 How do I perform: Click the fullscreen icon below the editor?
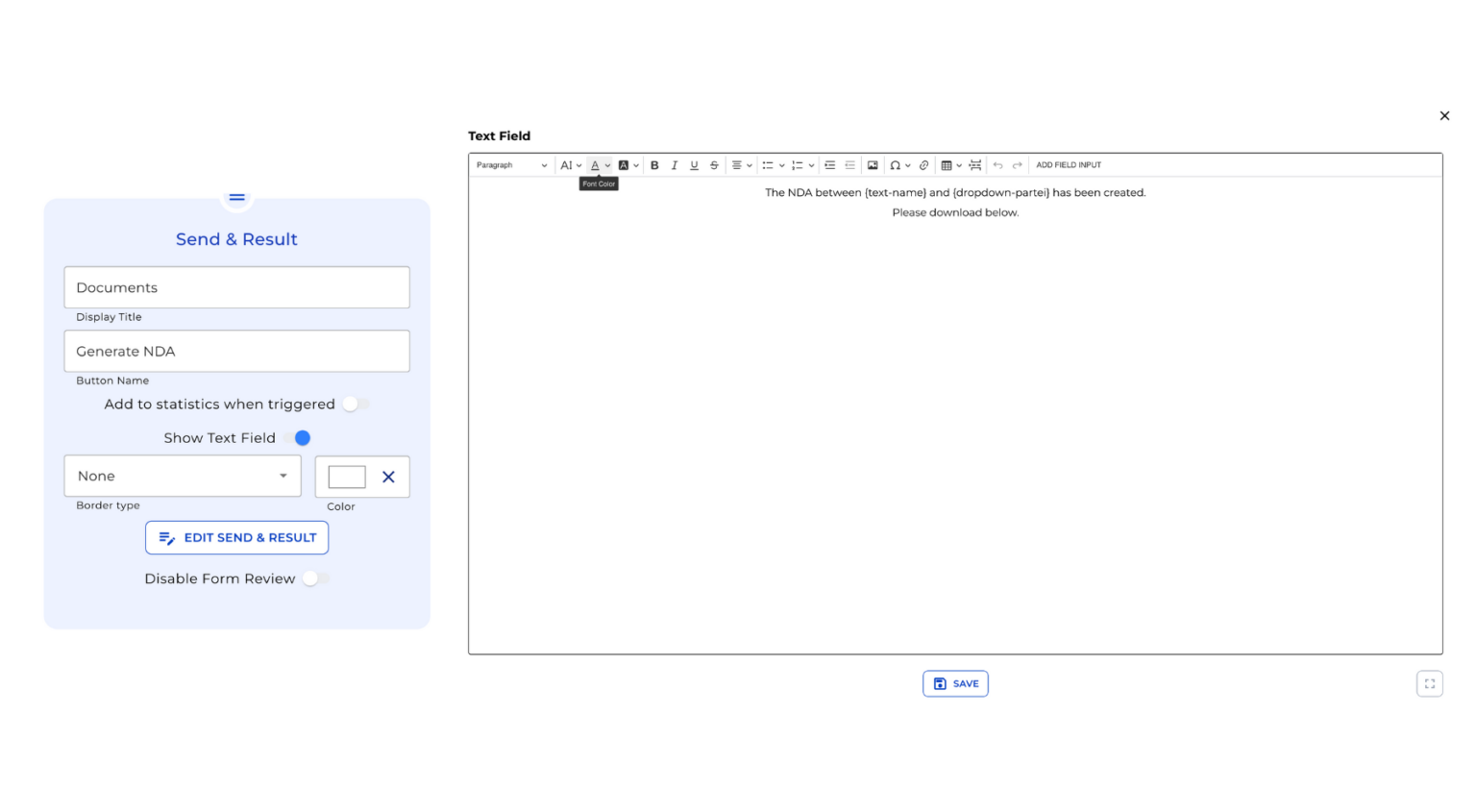tap(1429, 683)
